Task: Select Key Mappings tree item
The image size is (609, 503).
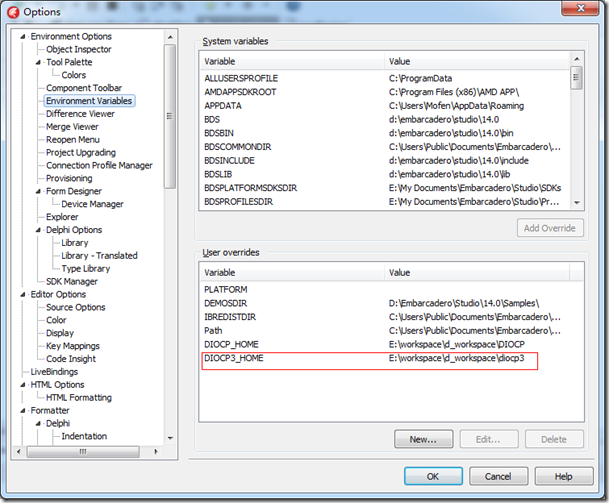Action: pos(73,346)
